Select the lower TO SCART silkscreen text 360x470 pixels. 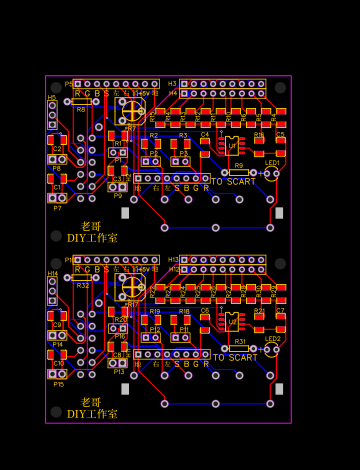(x=235, y=358)
